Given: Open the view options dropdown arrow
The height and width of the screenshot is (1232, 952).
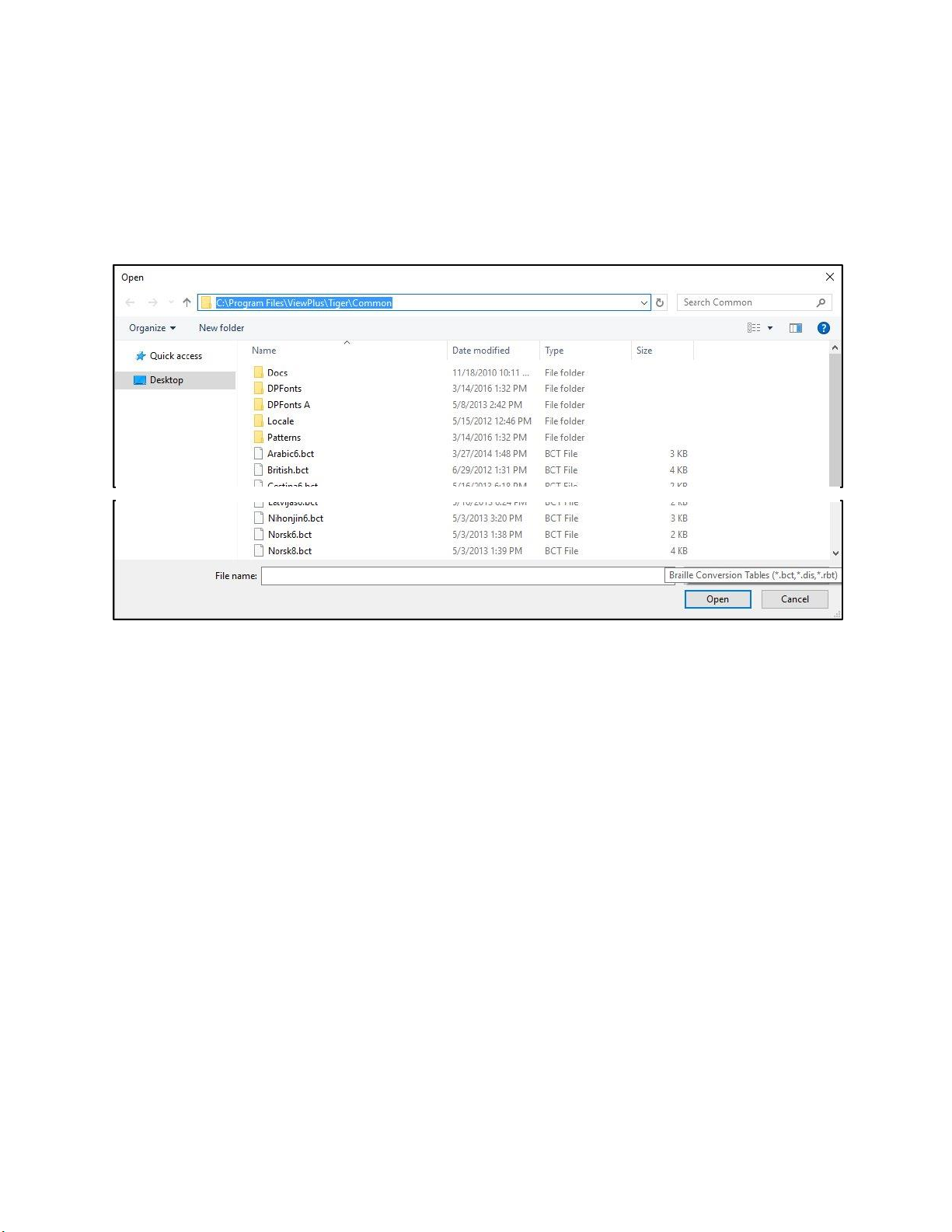Looking at the screenshot, I should [770, 328].
